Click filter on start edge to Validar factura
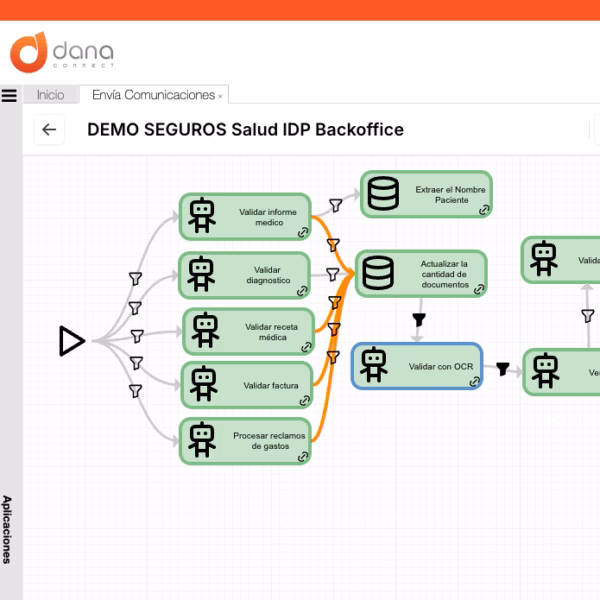Viewport: 600px width, 600px height. click(x=136, y=363)
